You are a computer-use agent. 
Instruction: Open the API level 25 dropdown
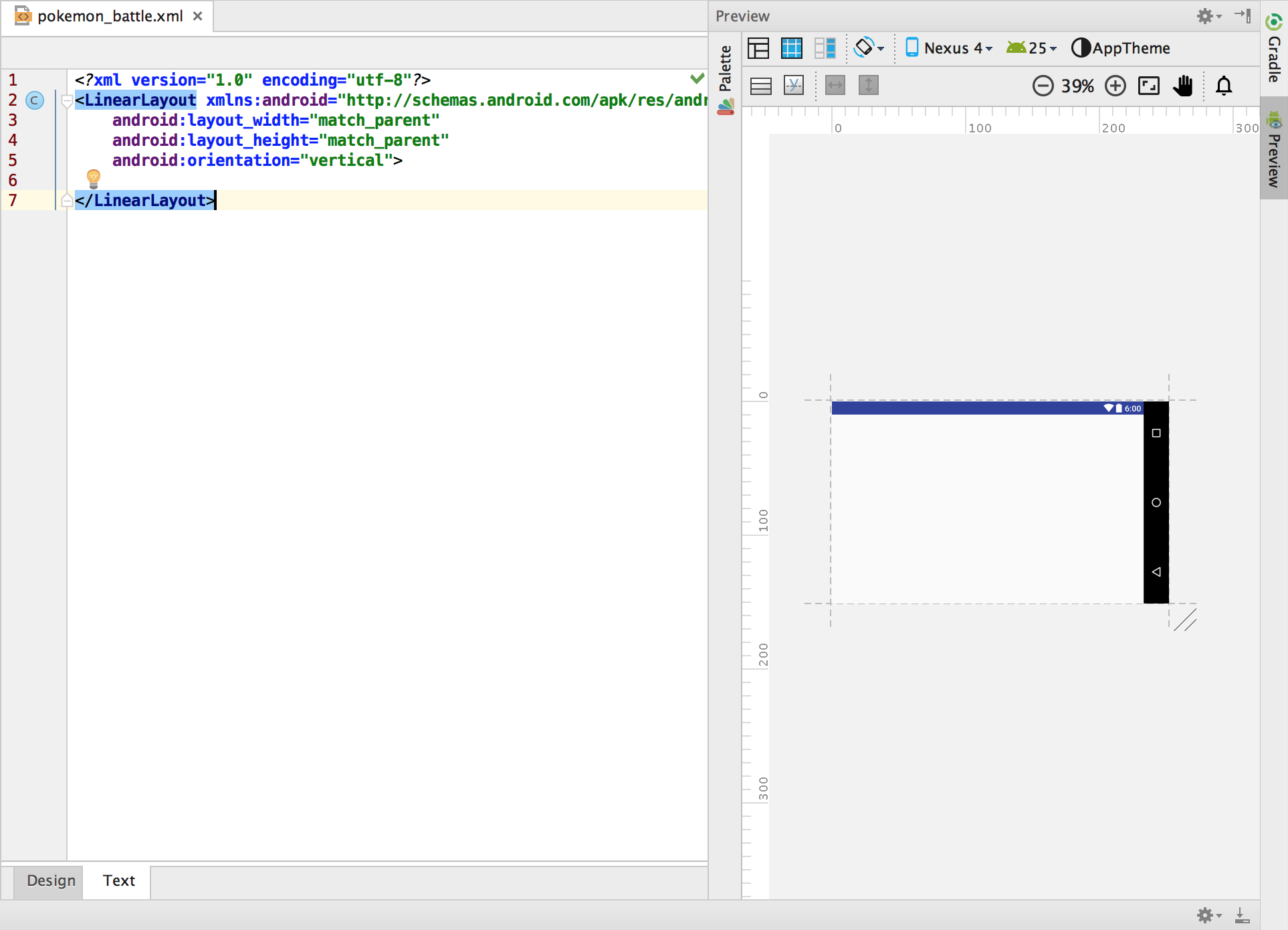[x=1032, y=48]
